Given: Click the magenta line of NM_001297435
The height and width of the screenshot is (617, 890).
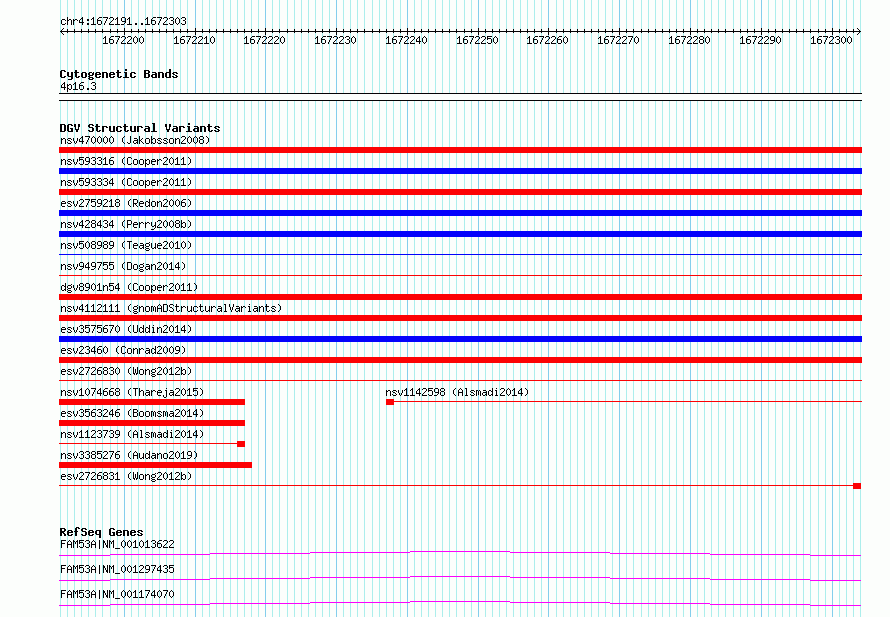Looking at the screenshot, I should [460, 578].
